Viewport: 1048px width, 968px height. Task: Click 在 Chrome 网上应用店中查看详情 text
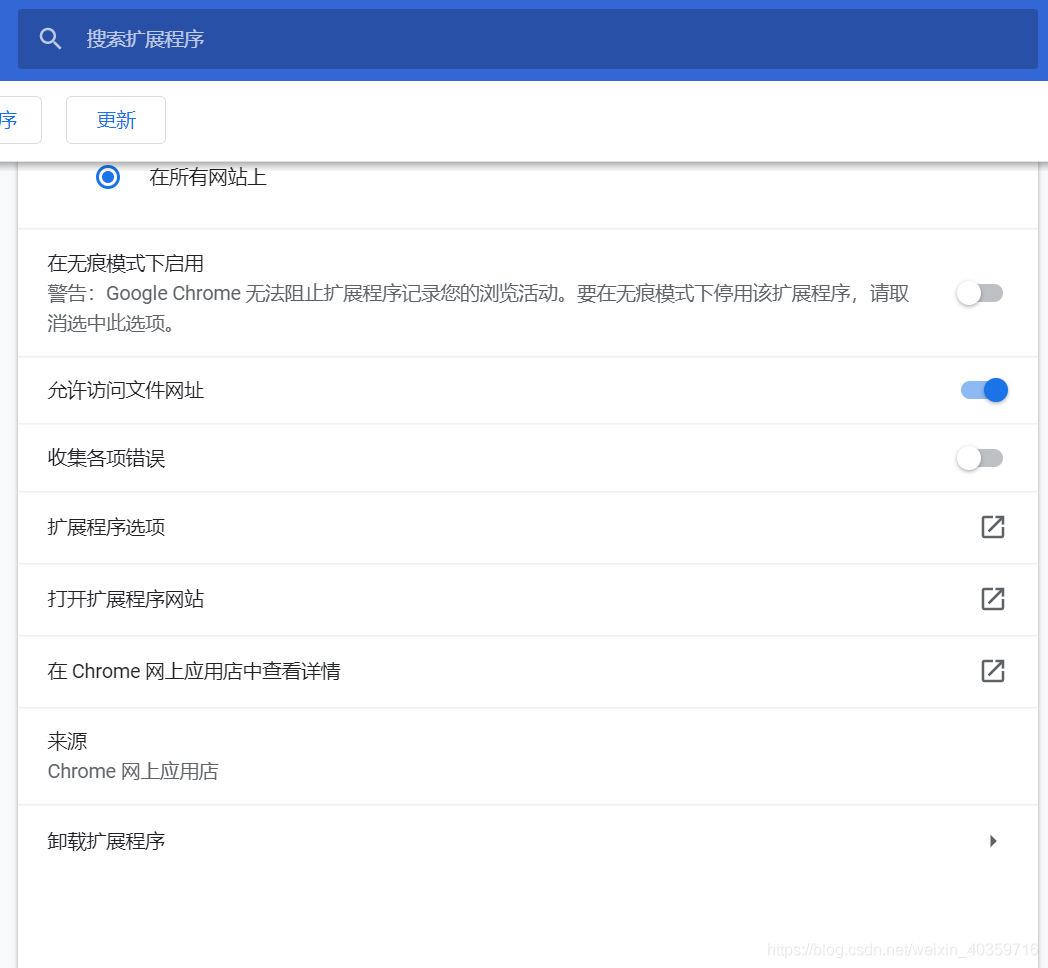pyautogui.click(x=194, y=671)
